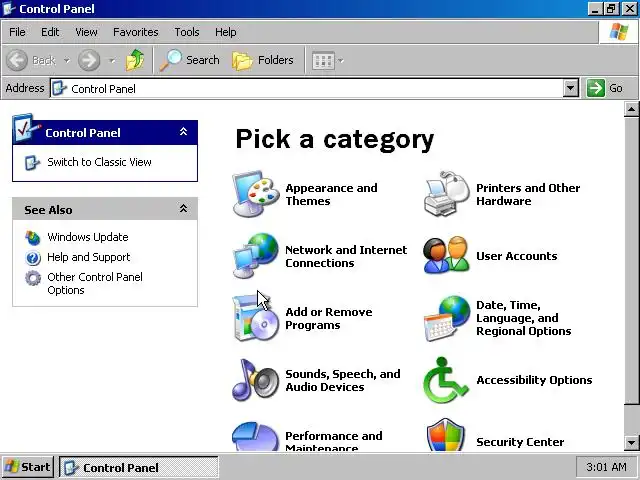640x480 pixels.
Task: Click the Forward arrow toolbar button
Action: [89, 60]
